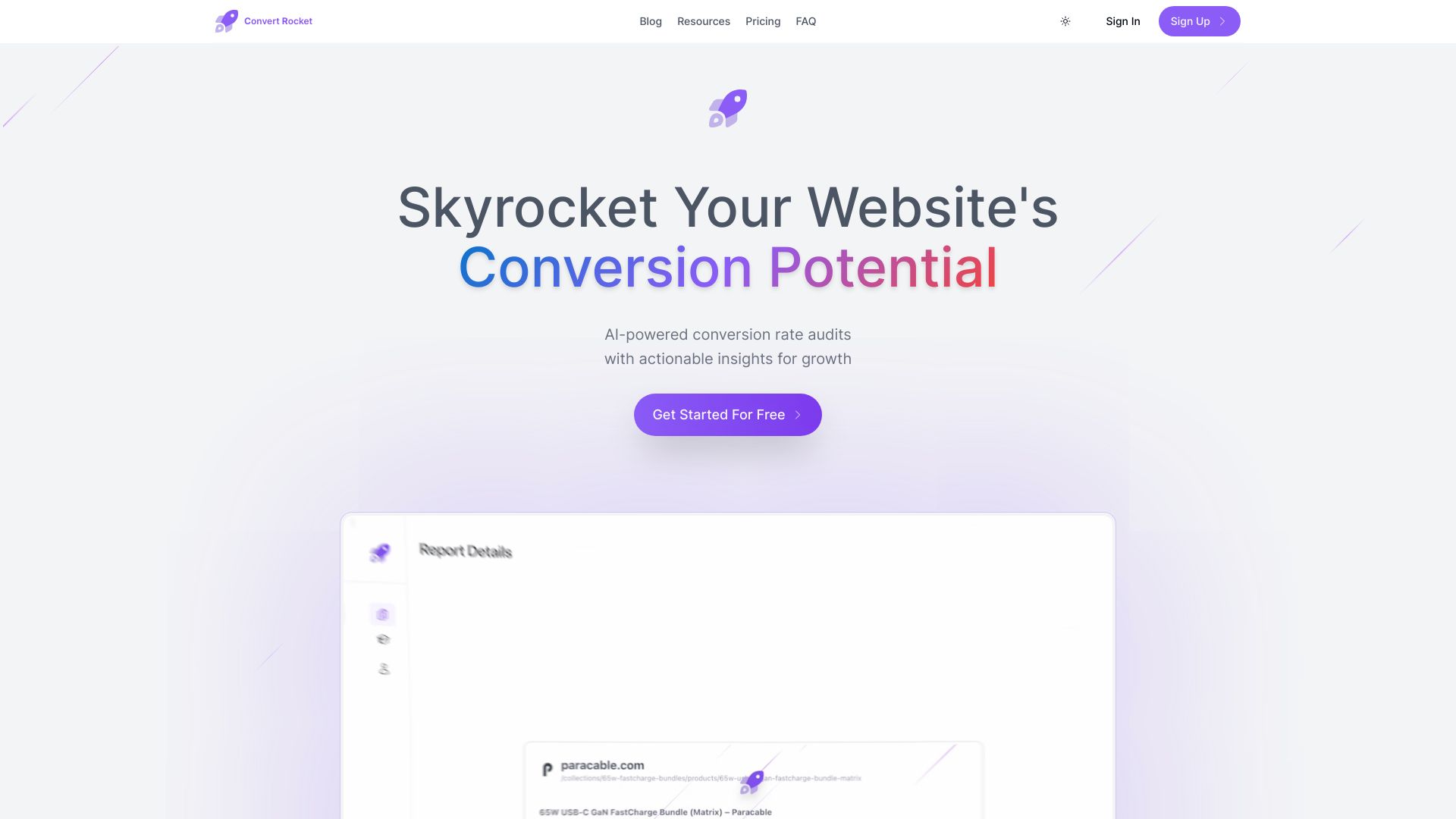Select the FAQ navigation tab
Screen dimensions: 1456x819
[805, 21]
